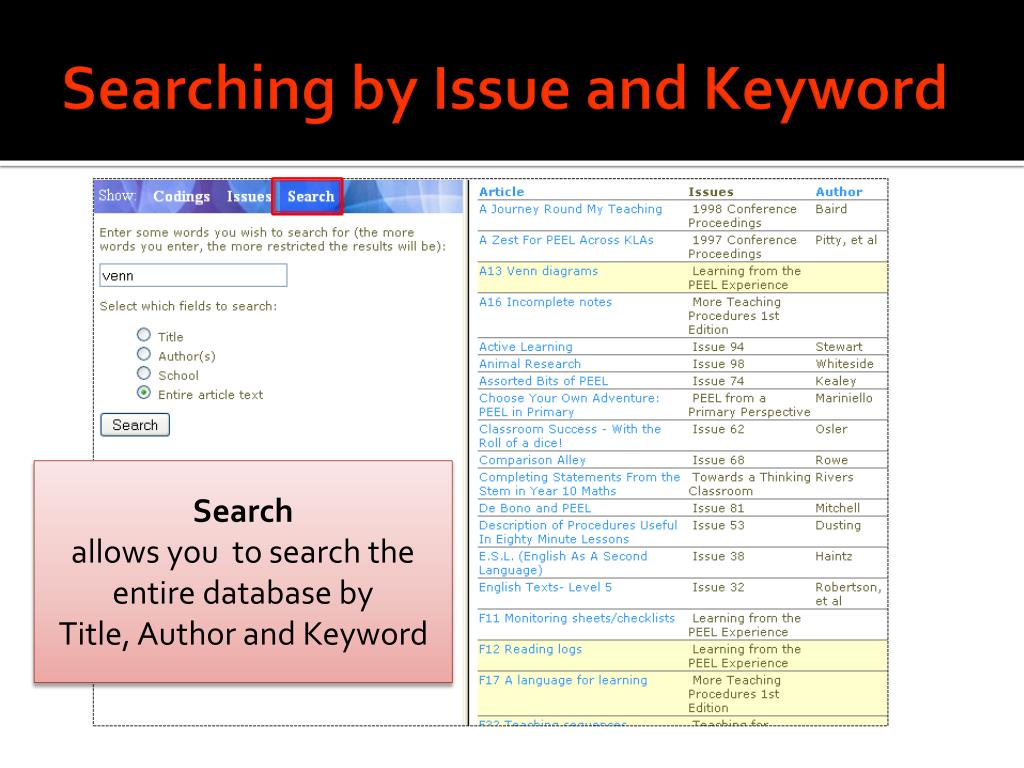
Task: Click author 'Dusting'
Action: click(x=838, y=525)
